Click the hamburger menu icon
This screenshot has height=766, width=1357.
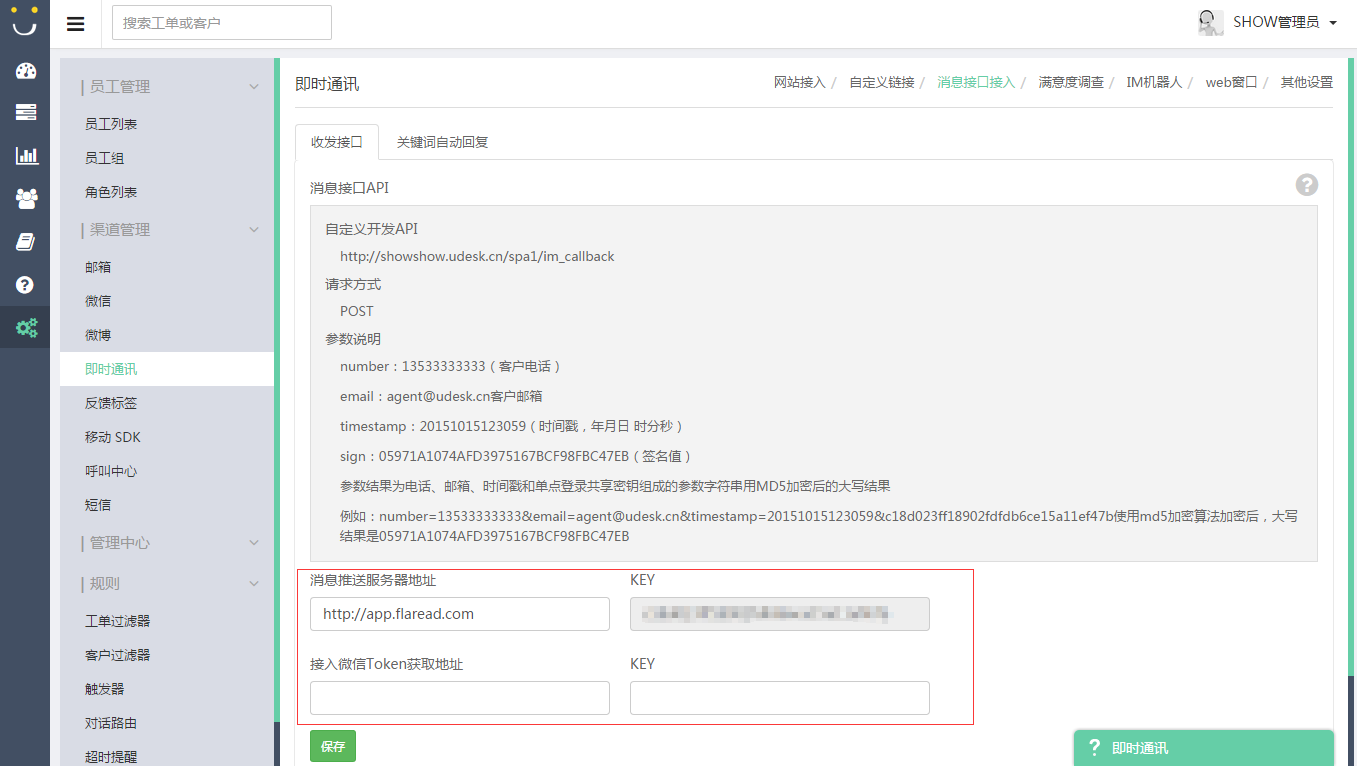click(76, 24)
